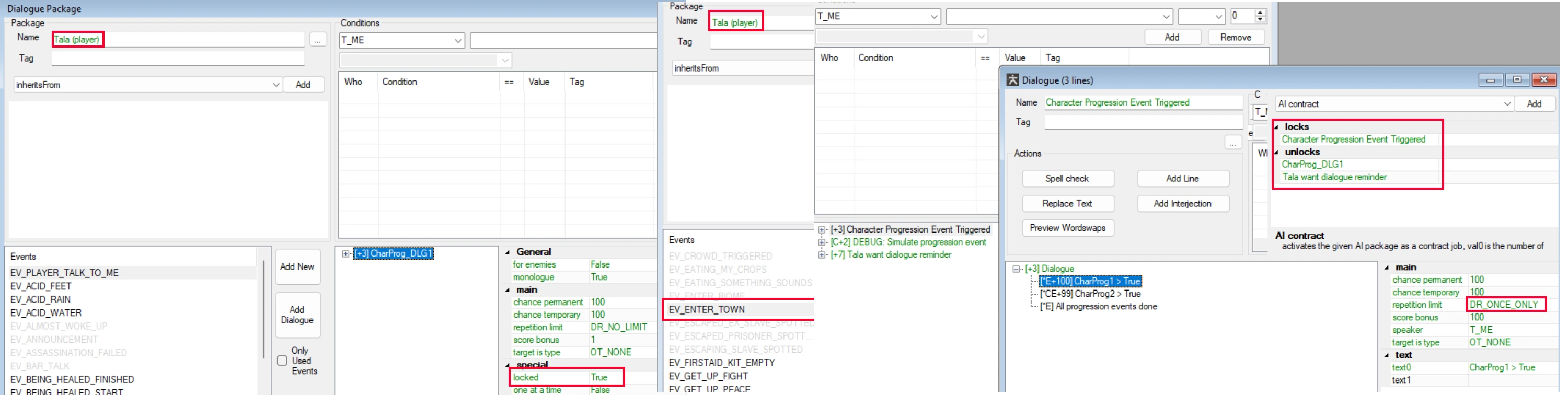Select CharProg_DLG1 under unlocks
Screen dimensions: 1568x395
1312,165
